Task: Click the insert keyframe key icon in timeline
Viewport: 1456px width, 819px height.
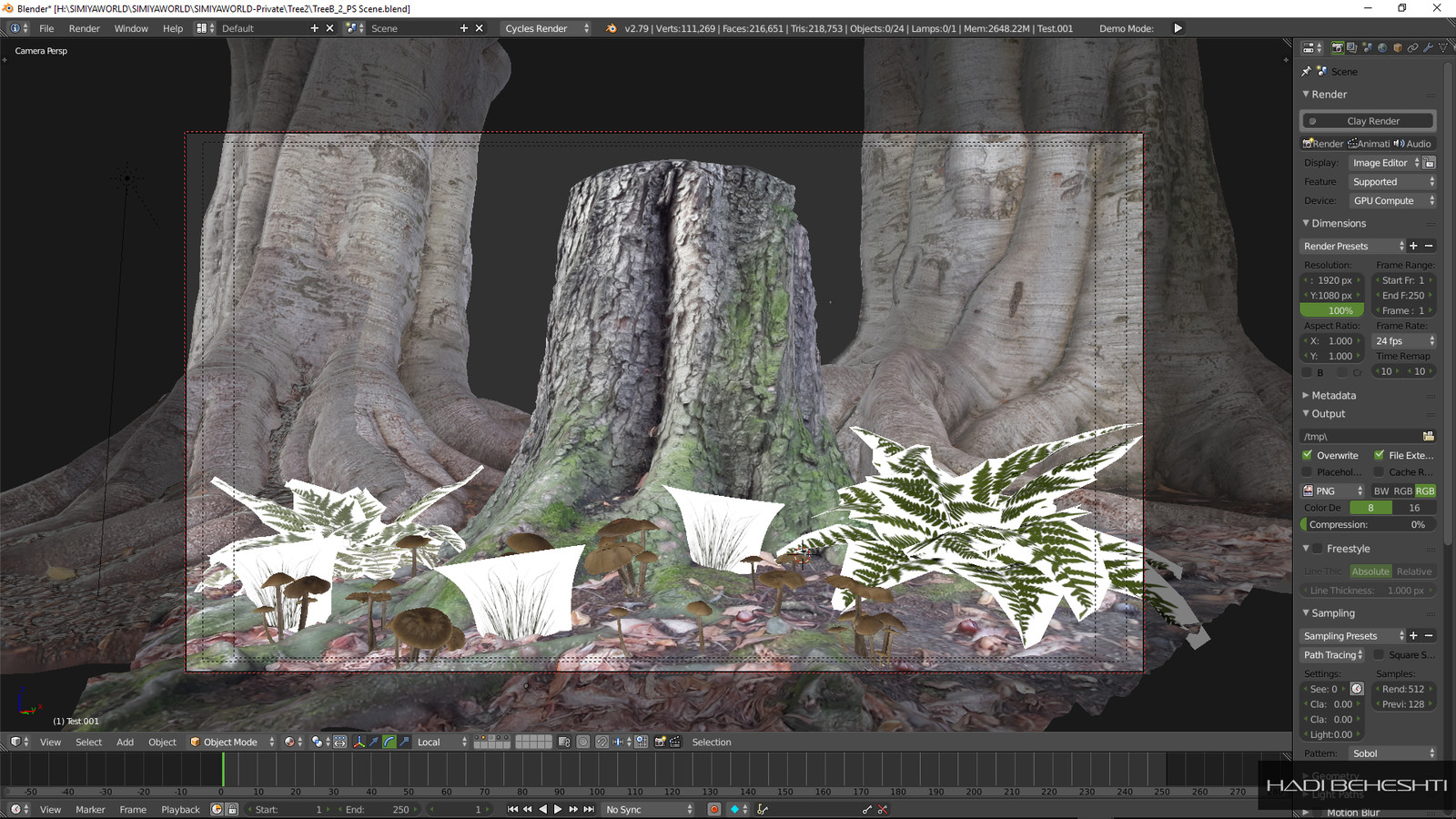Action: tap(866, 809)
